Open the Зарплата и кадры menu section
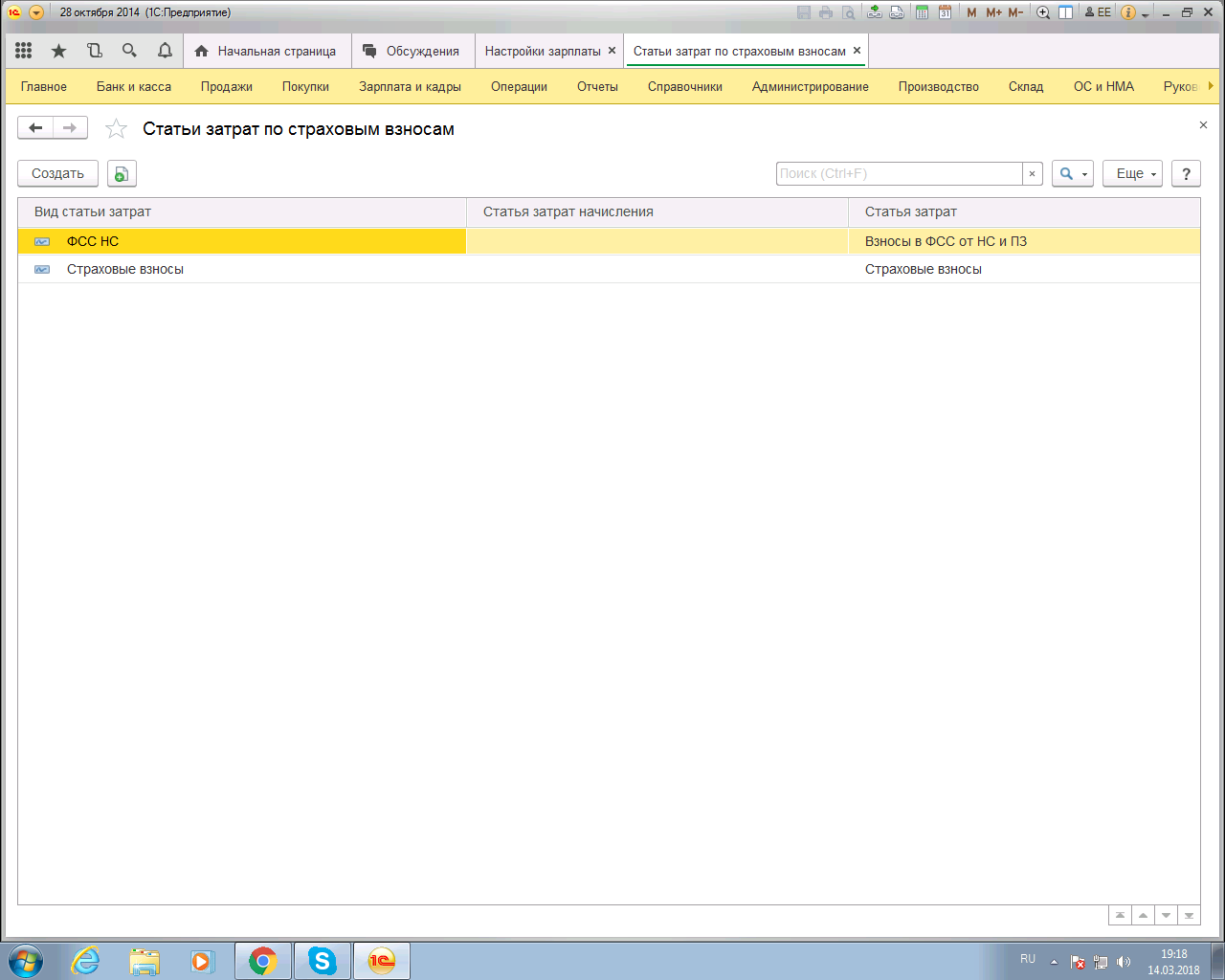The image size is (1225, 980). tap(410, 86)
